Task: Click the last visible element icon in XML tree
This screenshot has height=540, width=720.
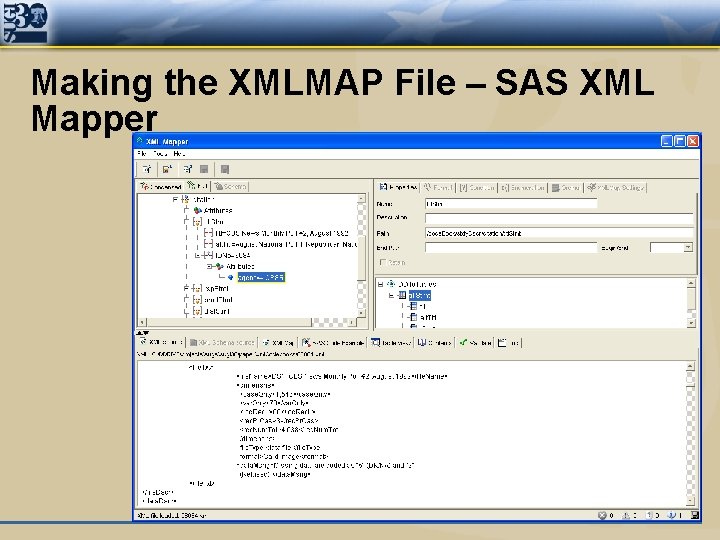Action: 197,311
